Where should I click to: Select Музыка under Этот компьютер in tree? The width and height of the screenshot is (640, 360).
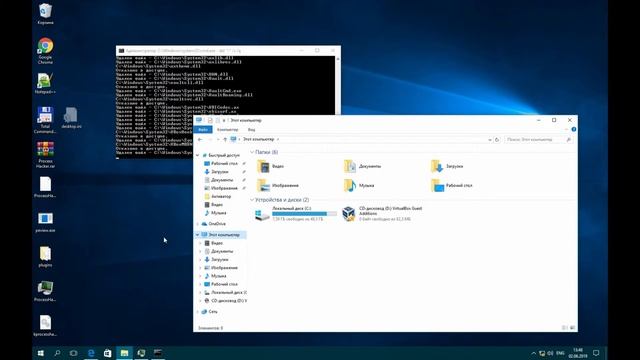pyautogui.click(x=215, y=276)
